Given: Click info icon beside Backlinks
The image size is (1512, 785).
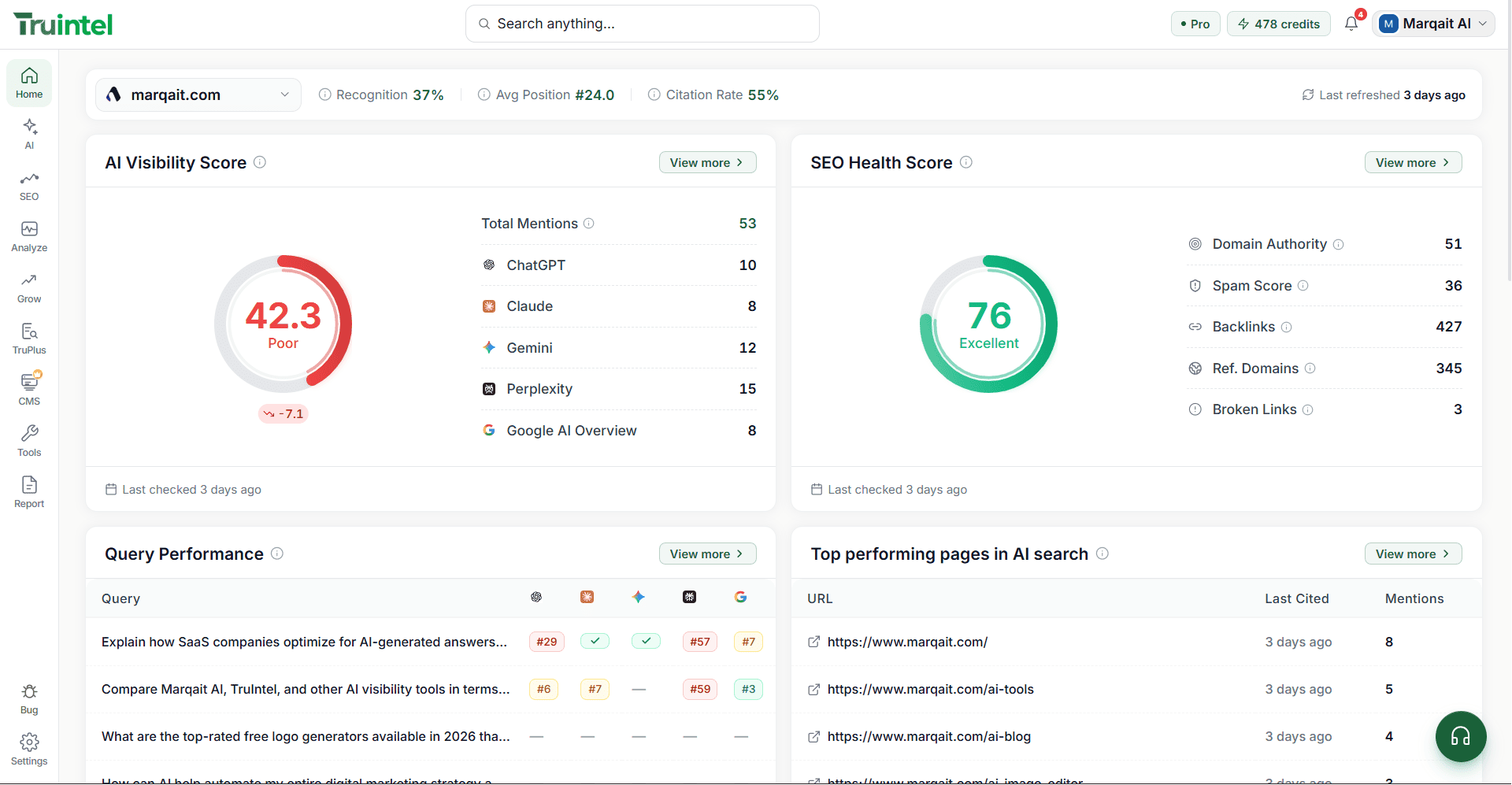Looking at the screenshot, I should coord(1286,328).
